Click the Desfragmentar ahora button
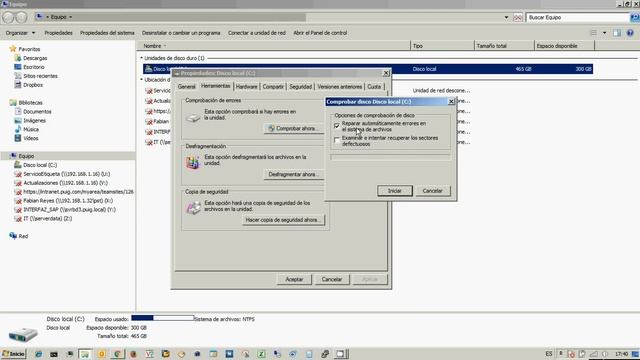 point(293,174)
